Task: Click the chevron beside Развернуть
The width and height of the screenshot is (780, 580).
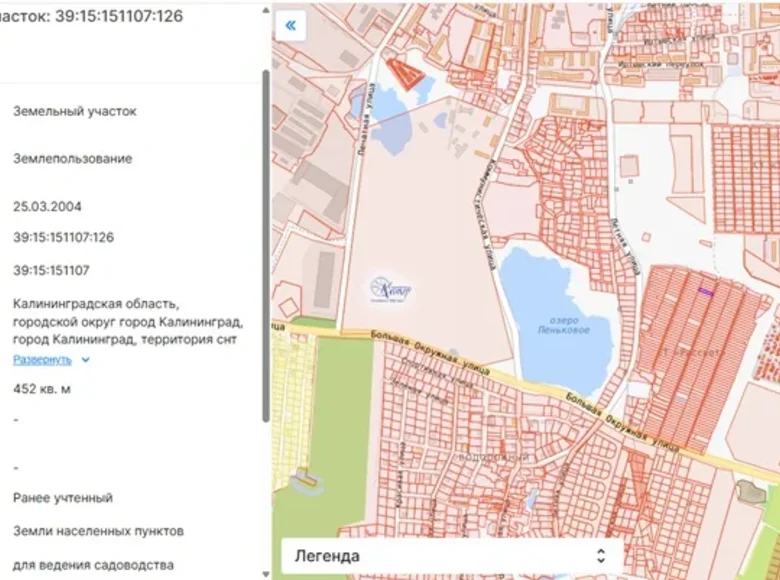Action: (x=86, y=359)
